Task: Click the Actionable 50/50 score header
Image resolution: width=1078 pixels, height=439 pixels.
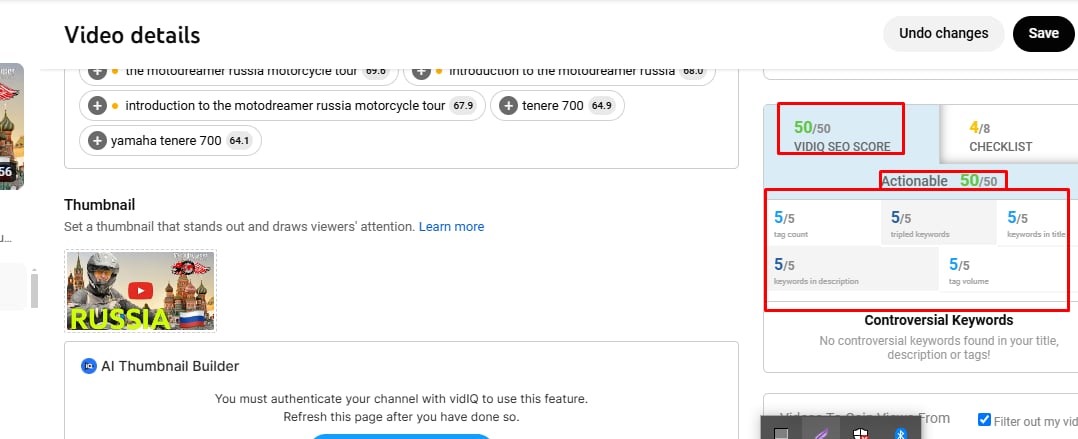Action: pos(941,181)
